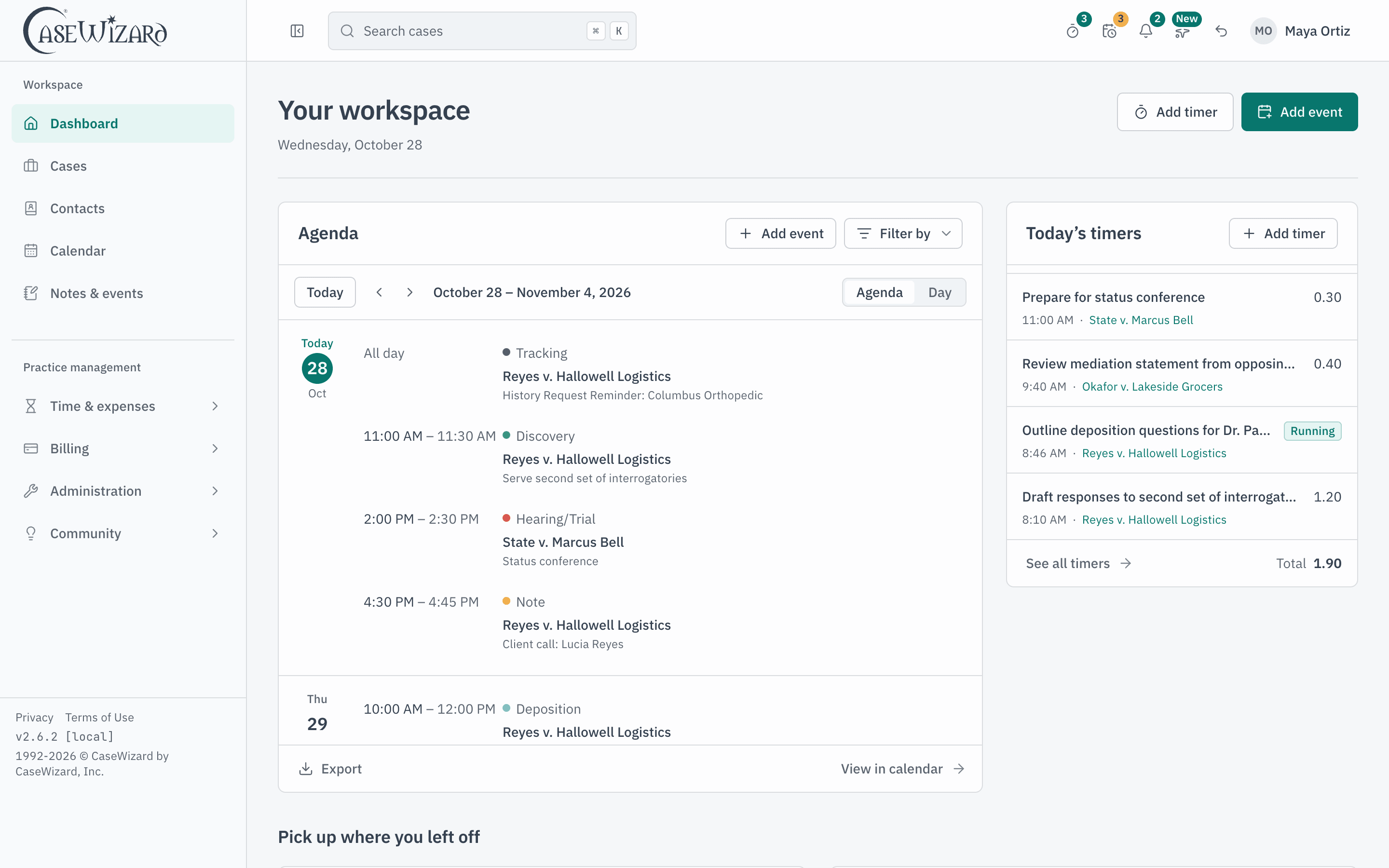Expand Time & expenses menu

click(123, 406)
